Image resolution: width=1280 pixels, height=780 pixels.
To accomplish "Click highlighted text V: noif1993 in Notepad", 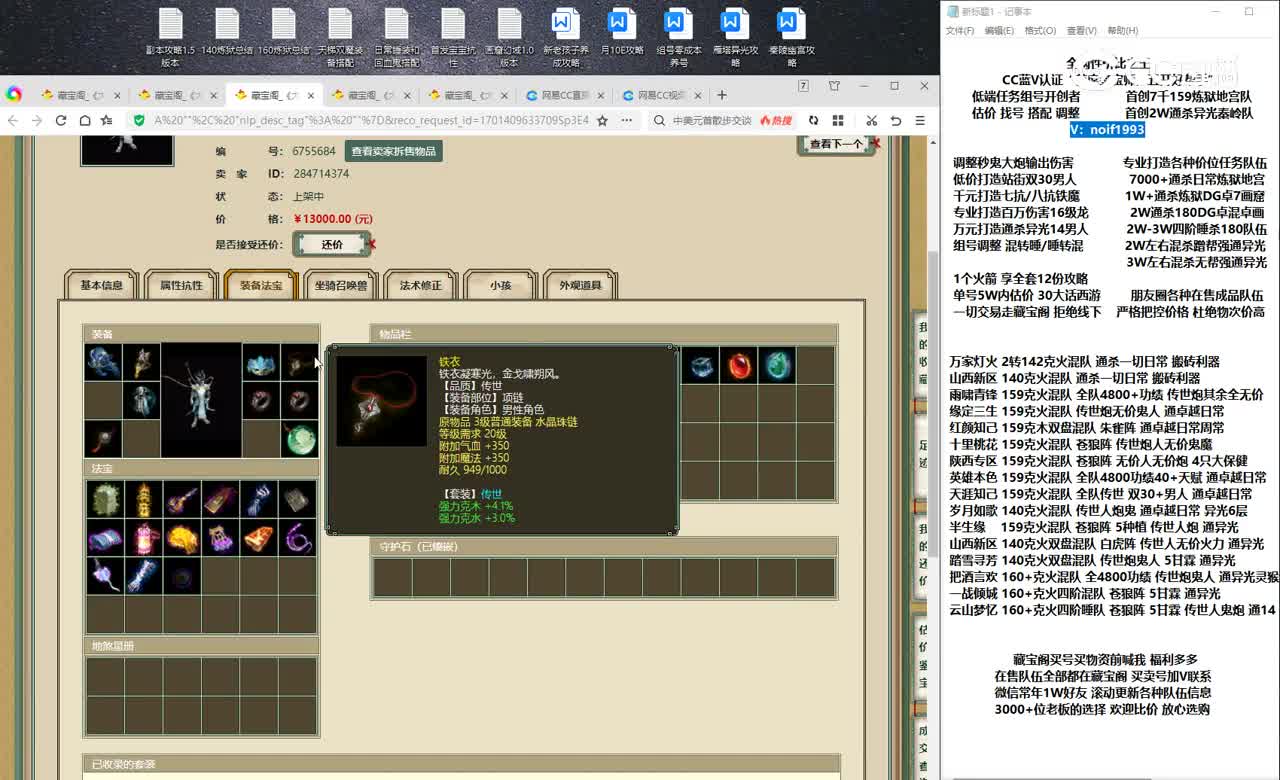I will [x=1106, y=129].
